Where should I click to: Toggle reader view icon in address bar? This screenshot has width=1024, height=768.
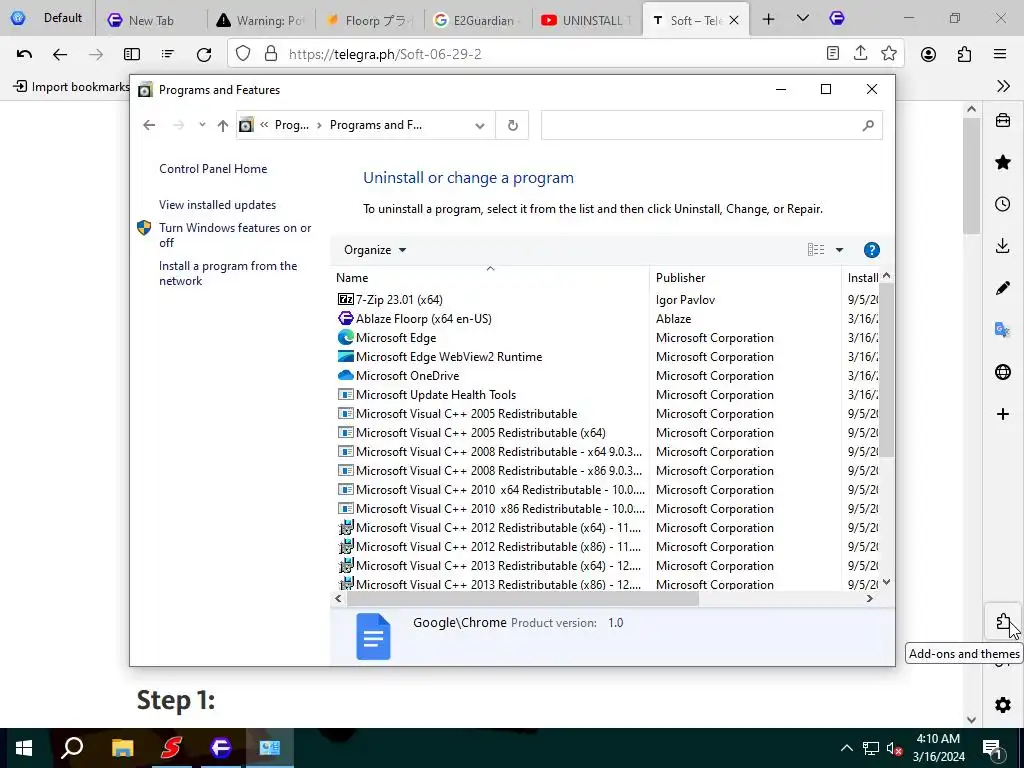(832, 54)
